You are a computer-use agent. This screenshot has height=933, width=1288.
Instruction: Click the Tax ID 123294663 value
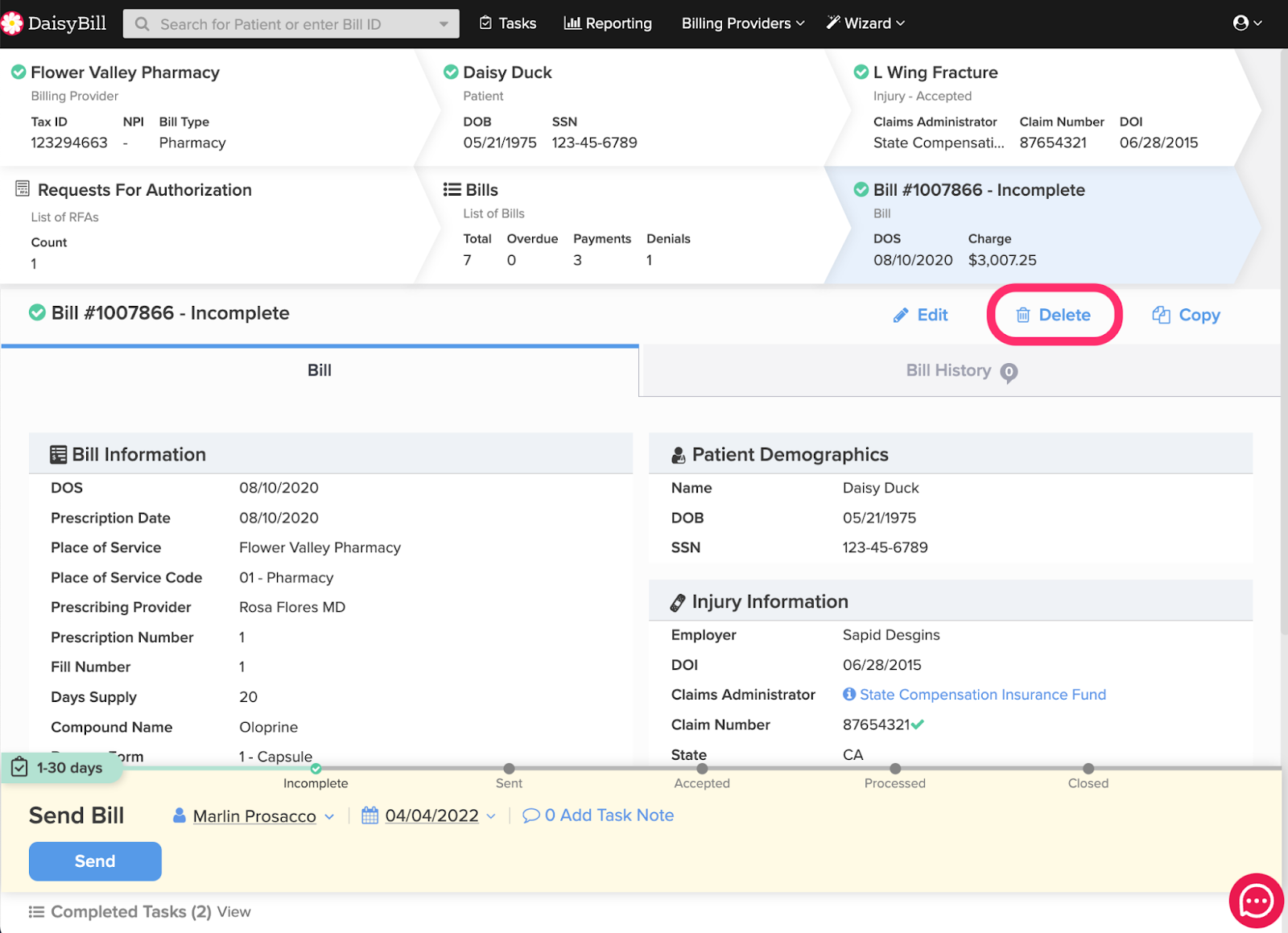click(x=69, y=142)
